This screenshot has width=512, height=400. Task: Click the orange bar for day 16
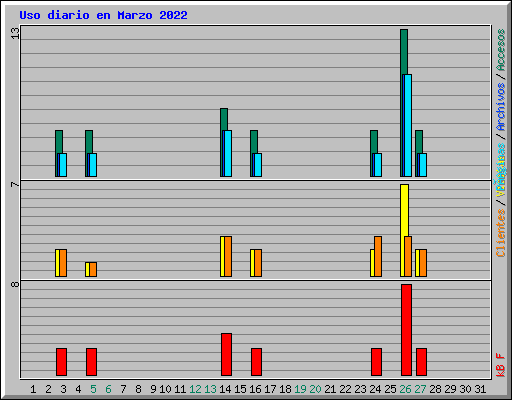[258, 263]
